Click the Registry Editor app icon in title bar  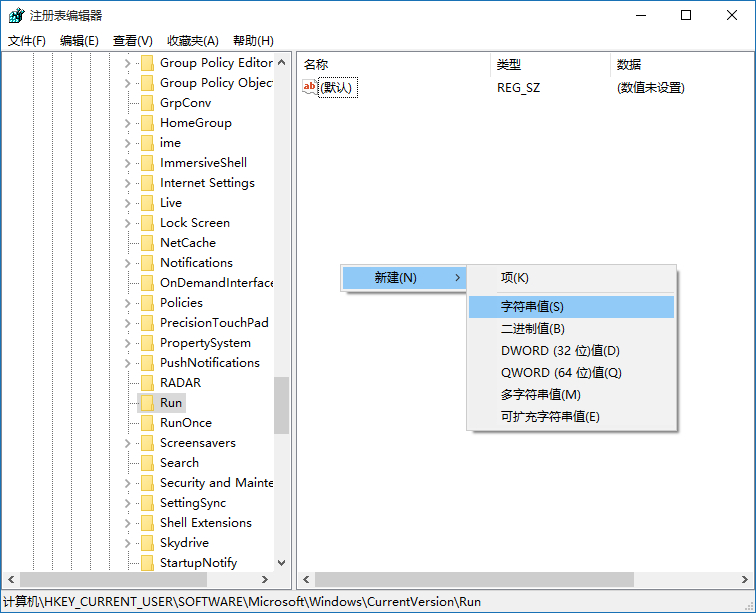pos(16,15)
